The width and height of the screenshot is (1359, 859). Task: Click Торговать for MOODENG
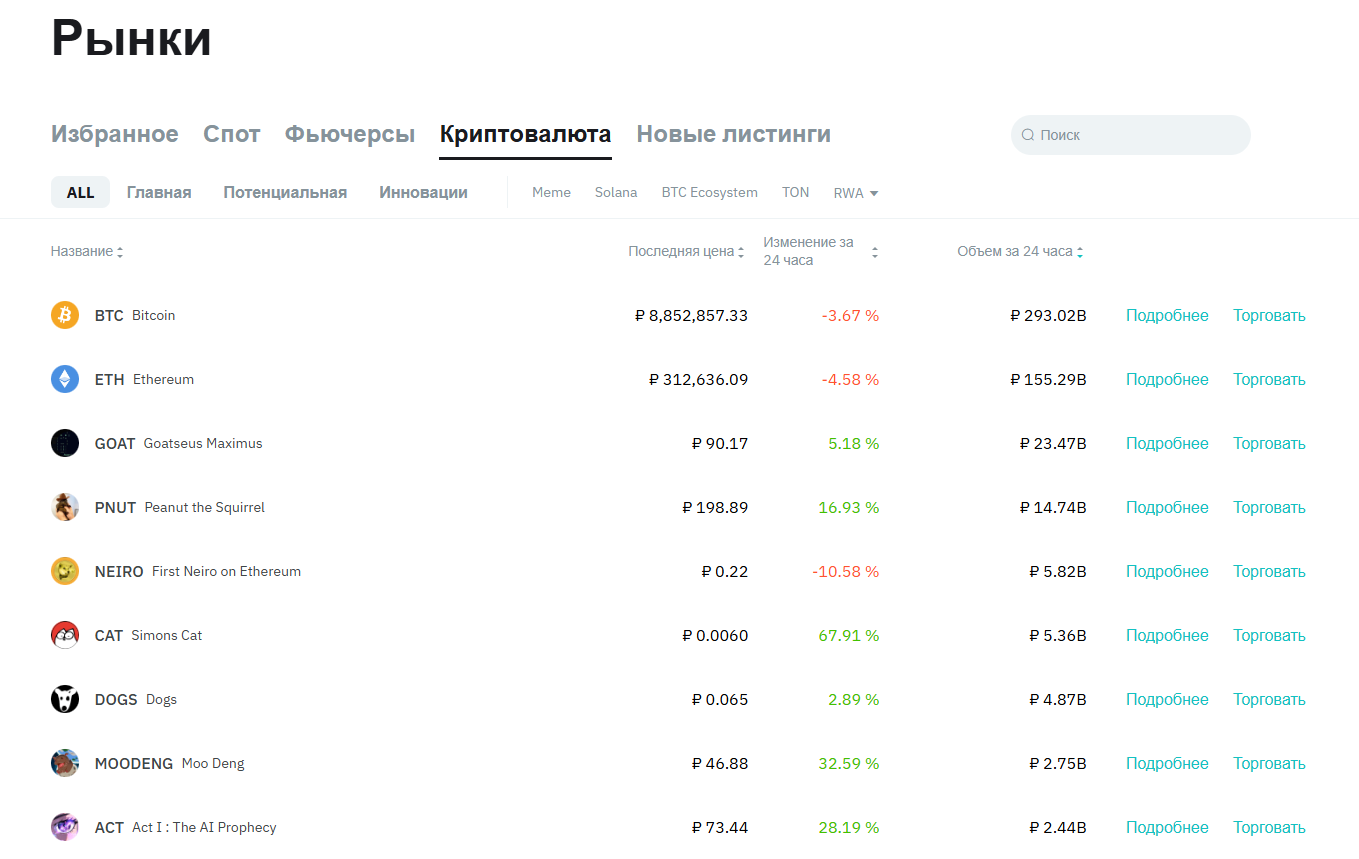(x=1269, y=763)
